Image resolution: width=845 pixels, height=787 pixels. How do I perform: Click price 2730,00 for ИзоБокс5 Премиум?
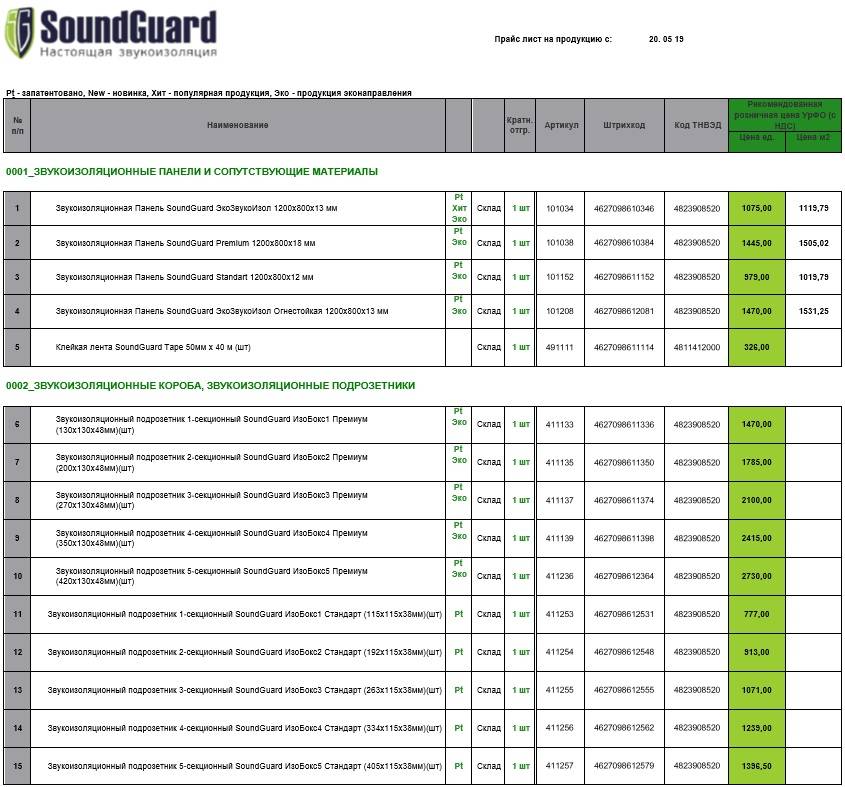(x=757, y=576)
